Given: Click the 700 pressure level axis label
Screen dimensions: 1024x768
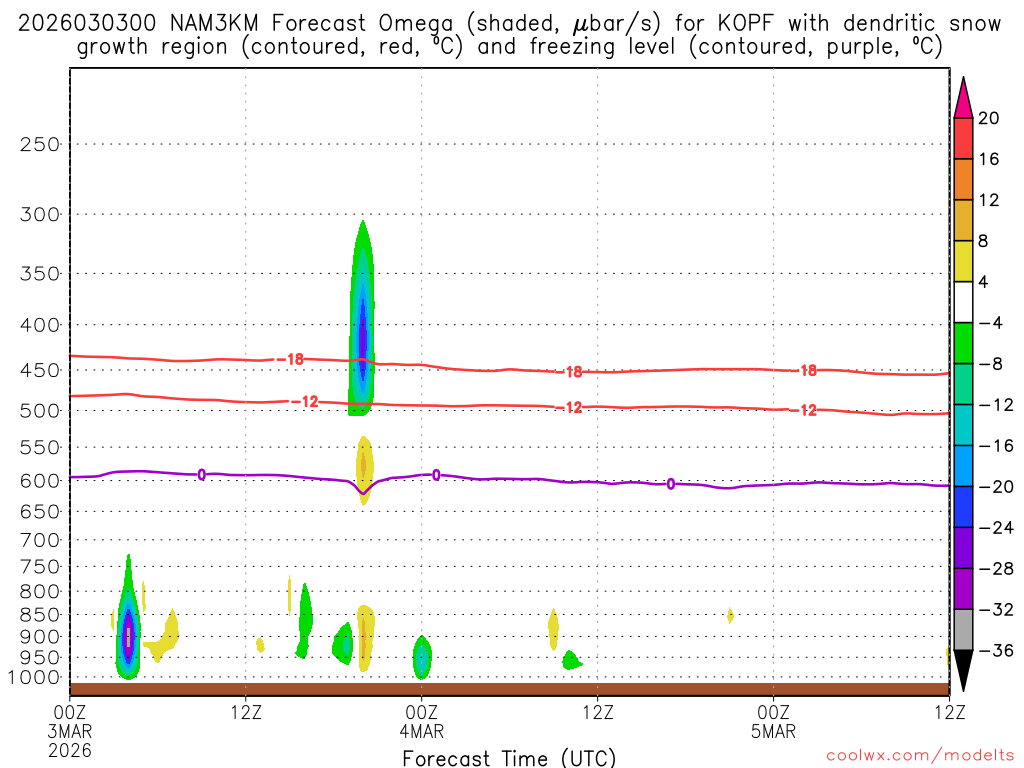Looking at the screenshot, I should 40,540.
